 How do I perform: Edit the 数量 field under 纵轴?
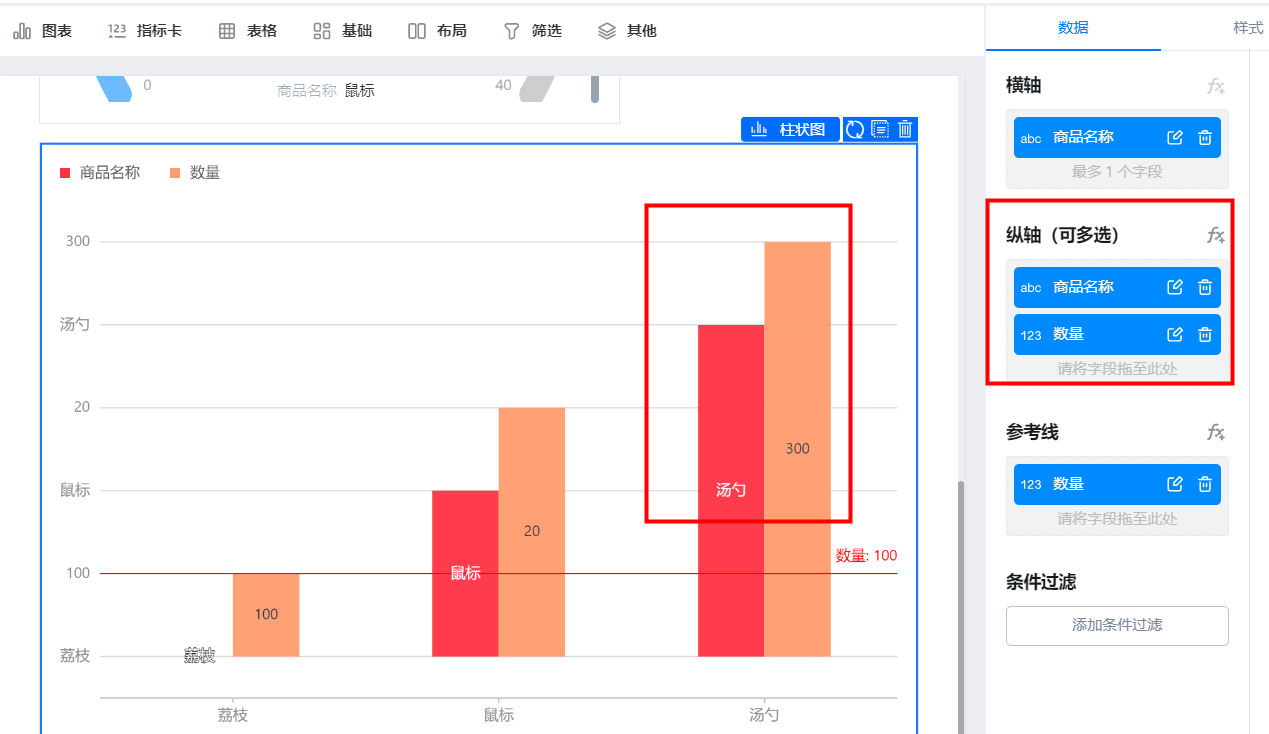click(1175, 334)
